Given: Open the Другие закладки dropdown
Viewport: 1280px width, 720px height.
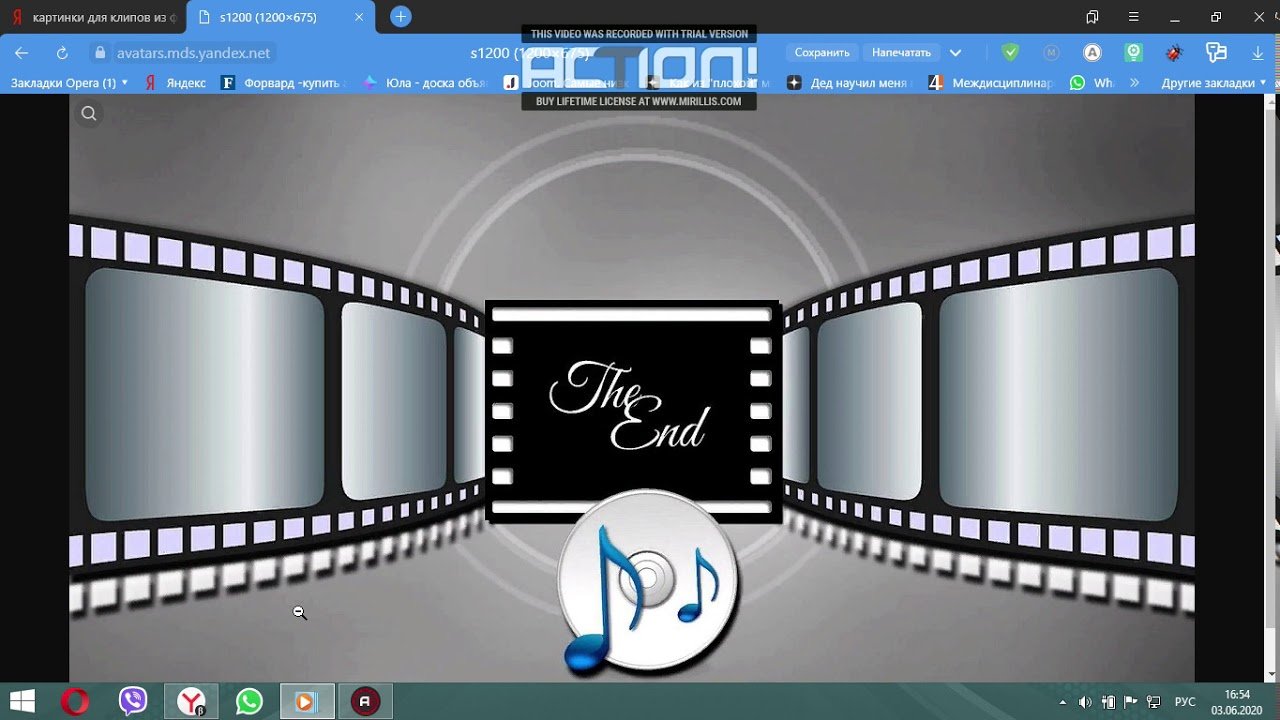Looking at the screenshot, I should pyautogui.click(x=1214, y=83).
